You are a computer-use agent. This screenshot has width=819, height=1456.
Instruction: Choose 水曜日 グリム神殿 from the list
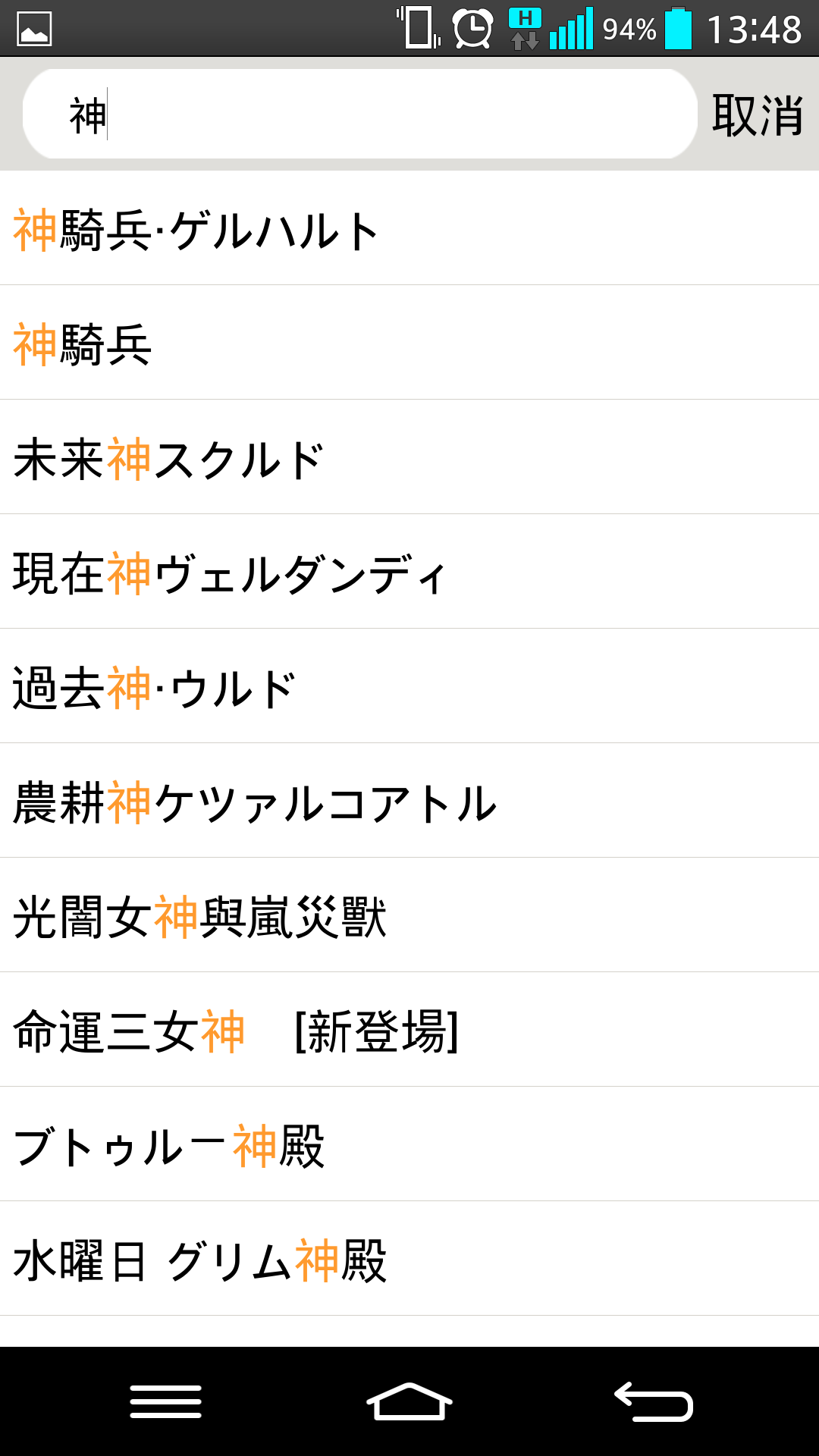click(409, 1259)
